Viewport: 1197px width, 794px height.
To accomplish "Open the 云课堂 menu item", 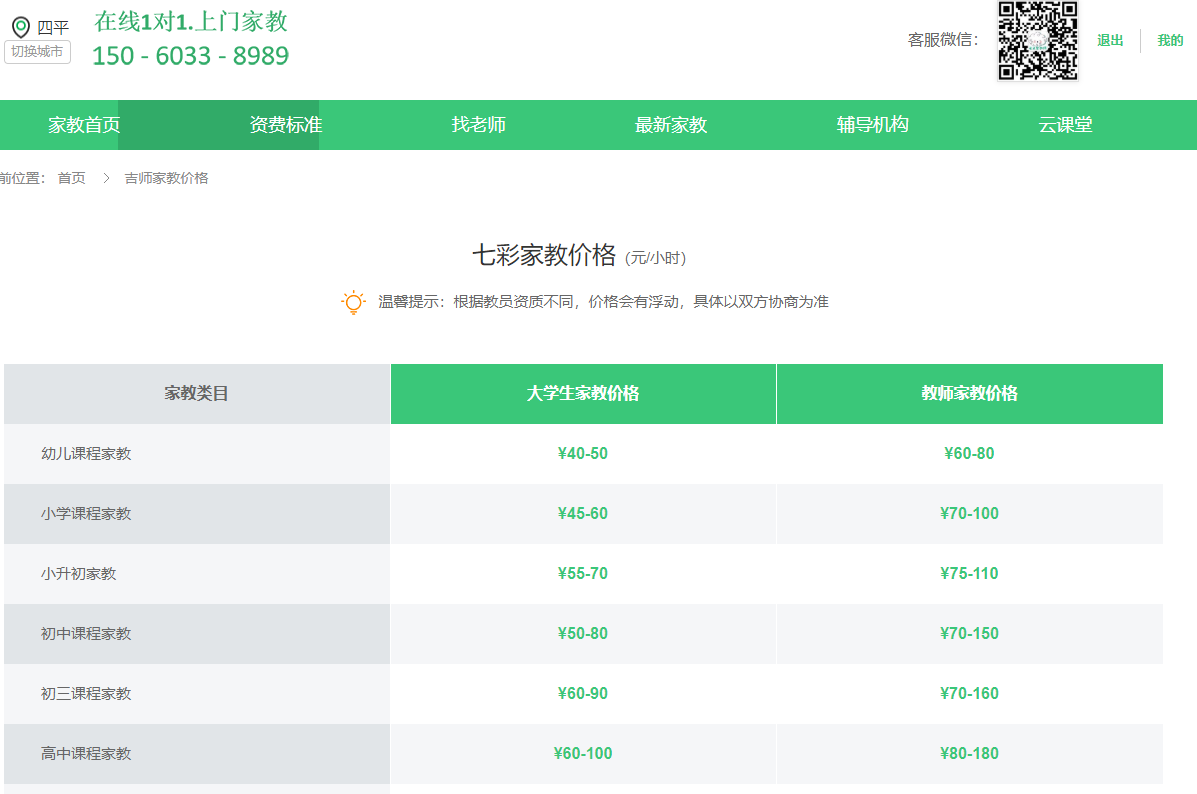I will 1065,124.
